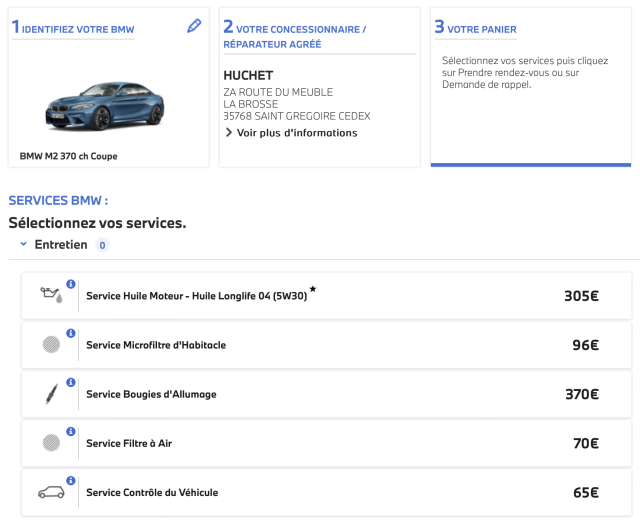Click the LA BROSSE address line
The image size is (640, 525).
point(251,104)
